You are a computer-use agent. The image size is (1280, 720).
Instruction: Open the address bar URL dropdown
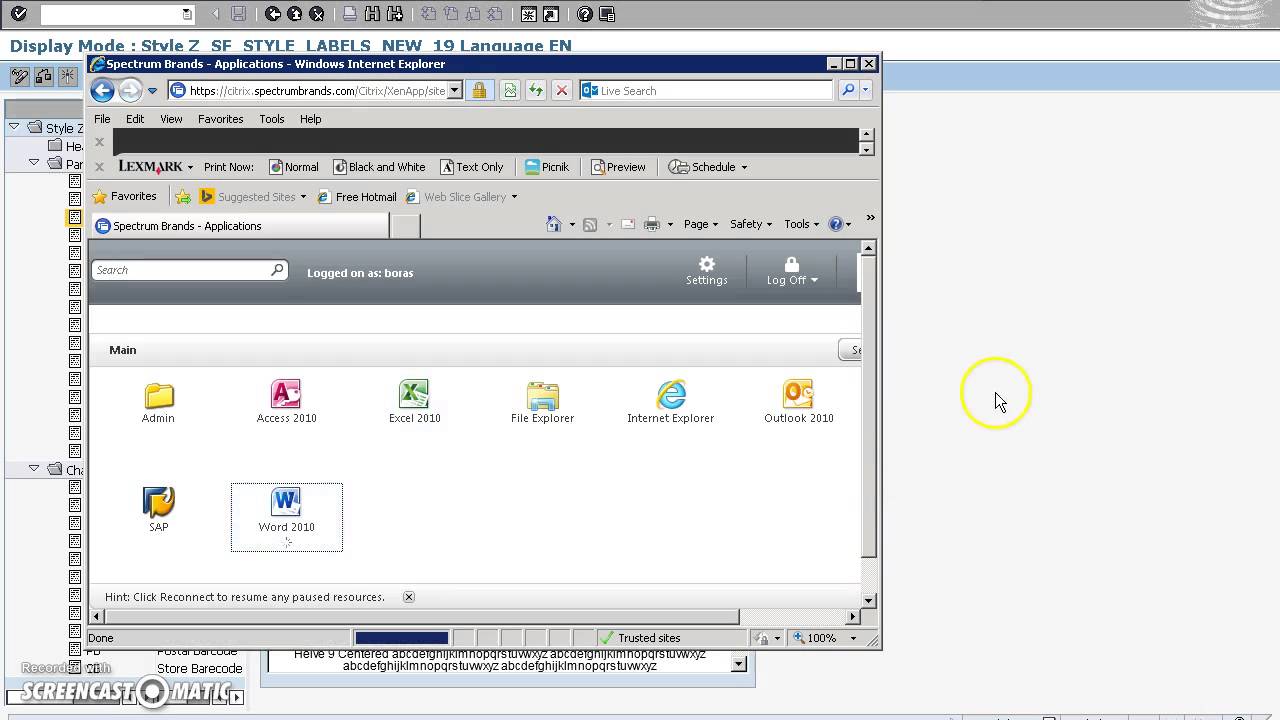(454, 90)
